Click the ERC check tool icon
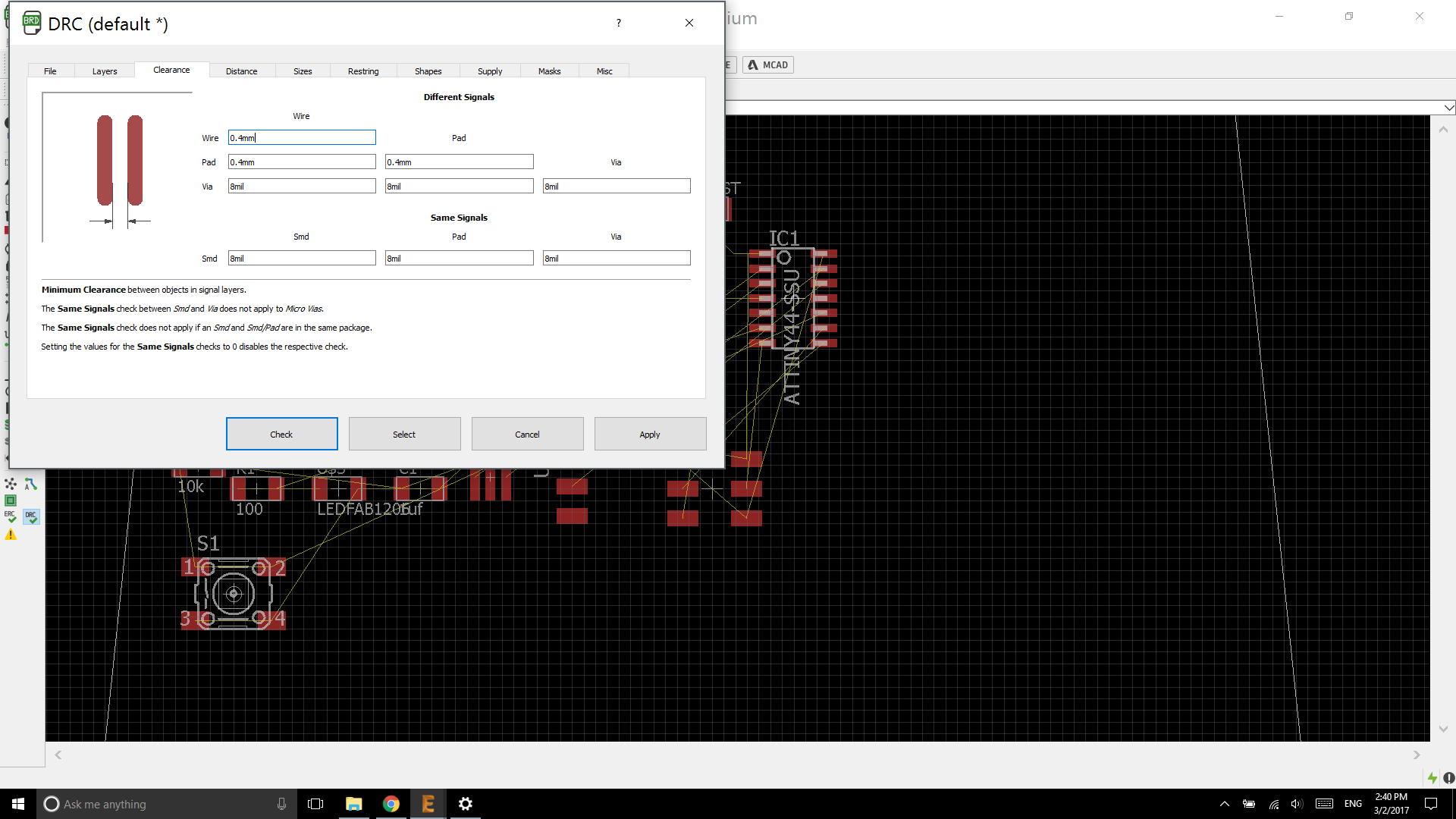The image size is (1456, 819). [x=11, y=516]
